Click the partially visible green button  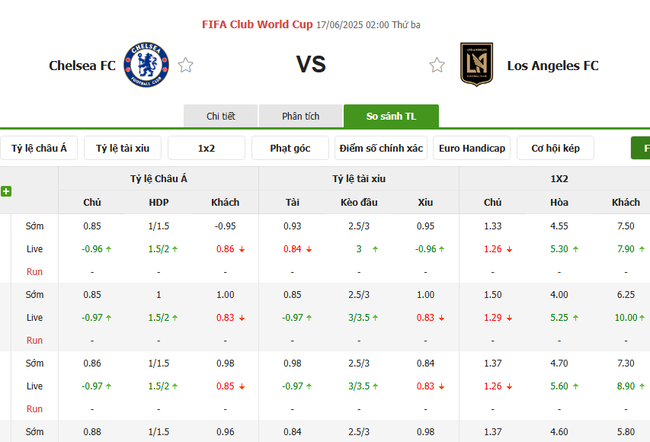pyautogui.click(x=640, y=149)
